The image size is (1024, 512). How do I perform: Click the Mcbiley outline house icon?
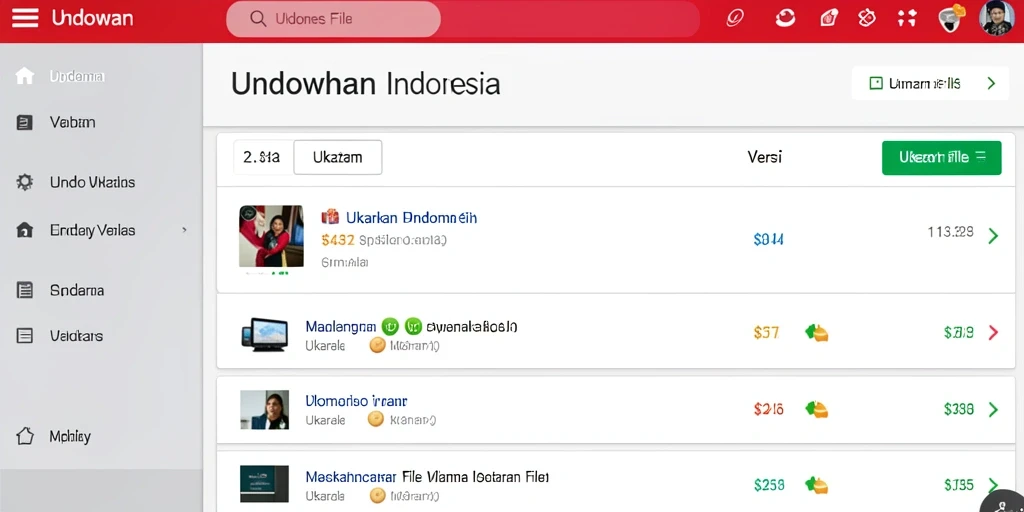[24, 436]
